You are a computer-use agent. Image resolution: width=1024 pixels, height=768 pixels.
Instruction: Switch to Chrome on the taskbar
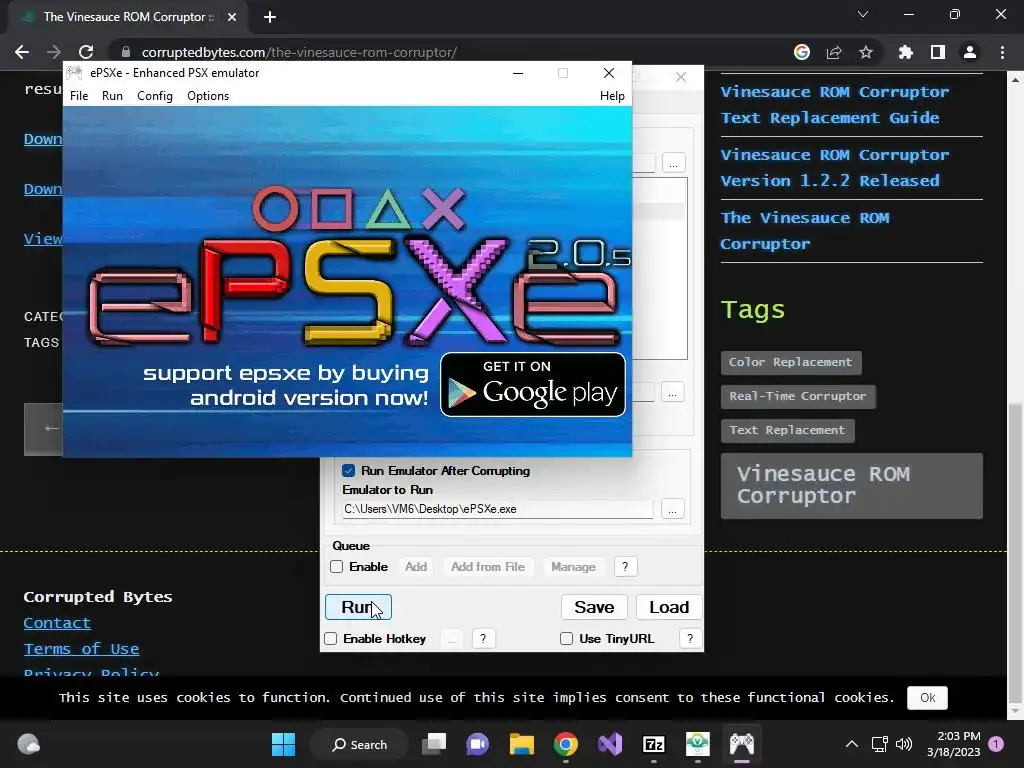point(566,744)
